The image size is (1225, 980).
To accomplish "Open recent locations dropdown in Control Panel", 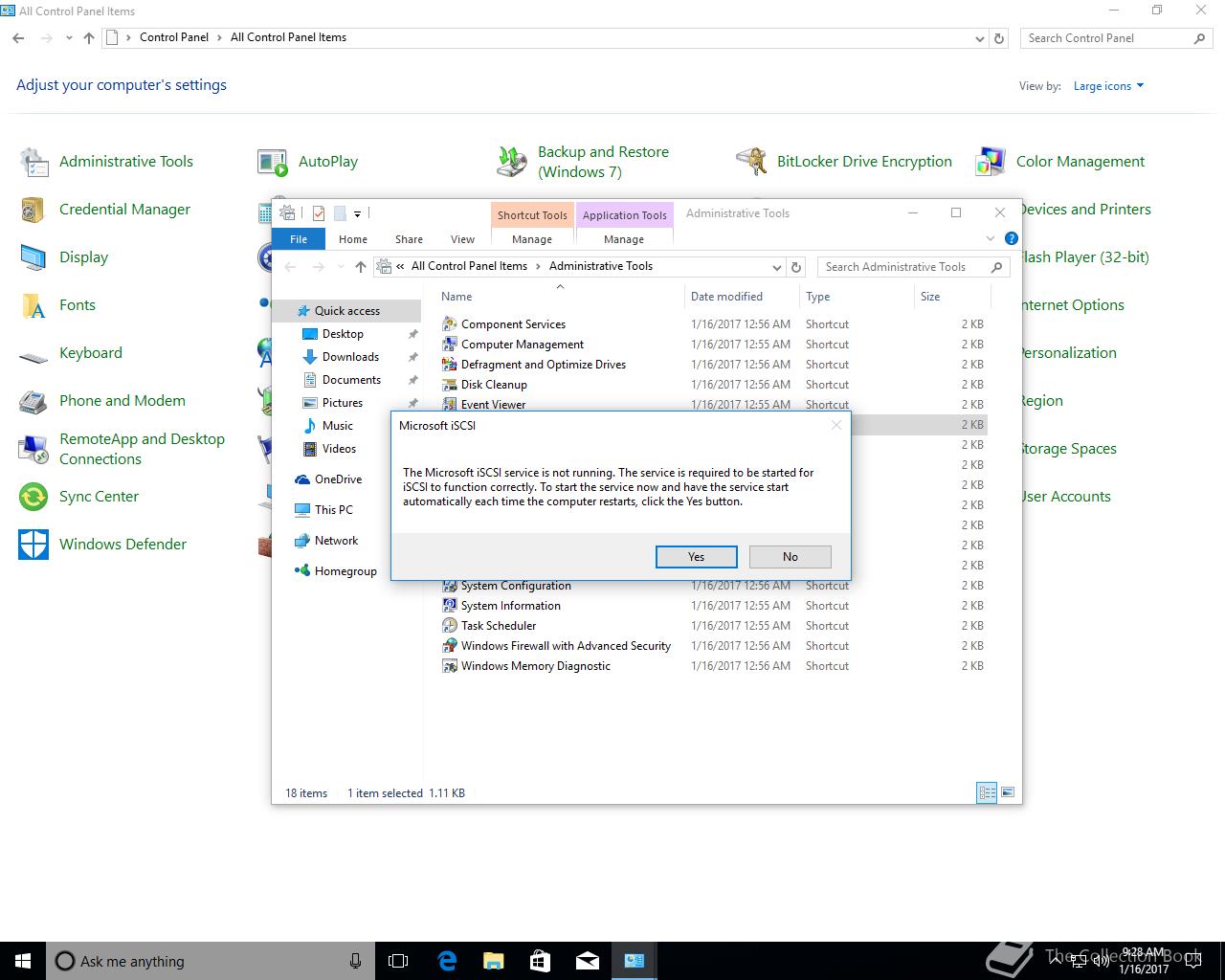I will coord(69,38).
